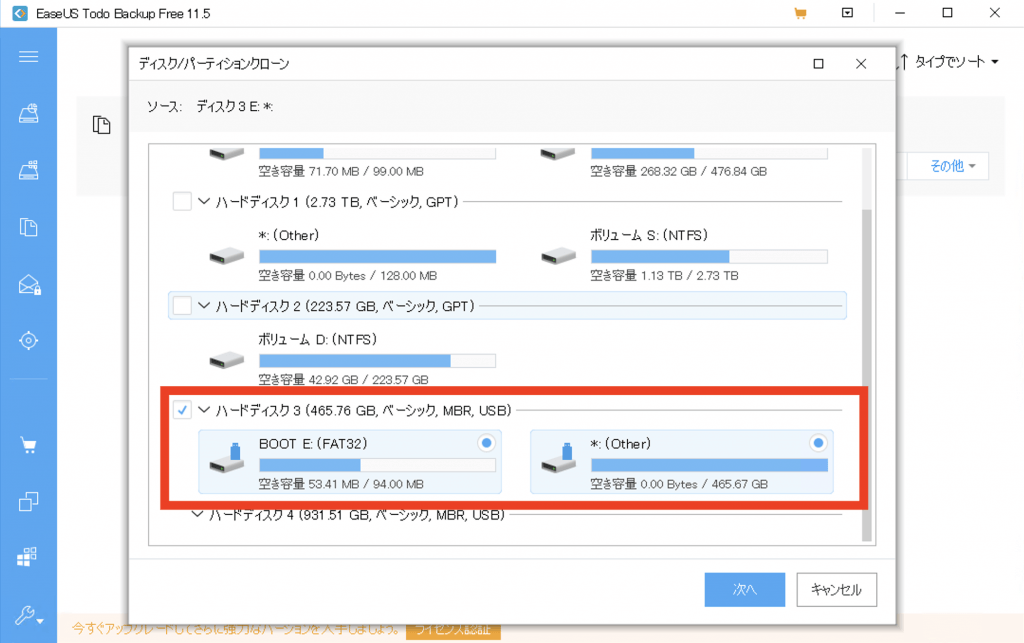The image size is (1024, 643).
Task: Click the tools wrench icon
Action: pyautogui.click(x=28, y=615)
